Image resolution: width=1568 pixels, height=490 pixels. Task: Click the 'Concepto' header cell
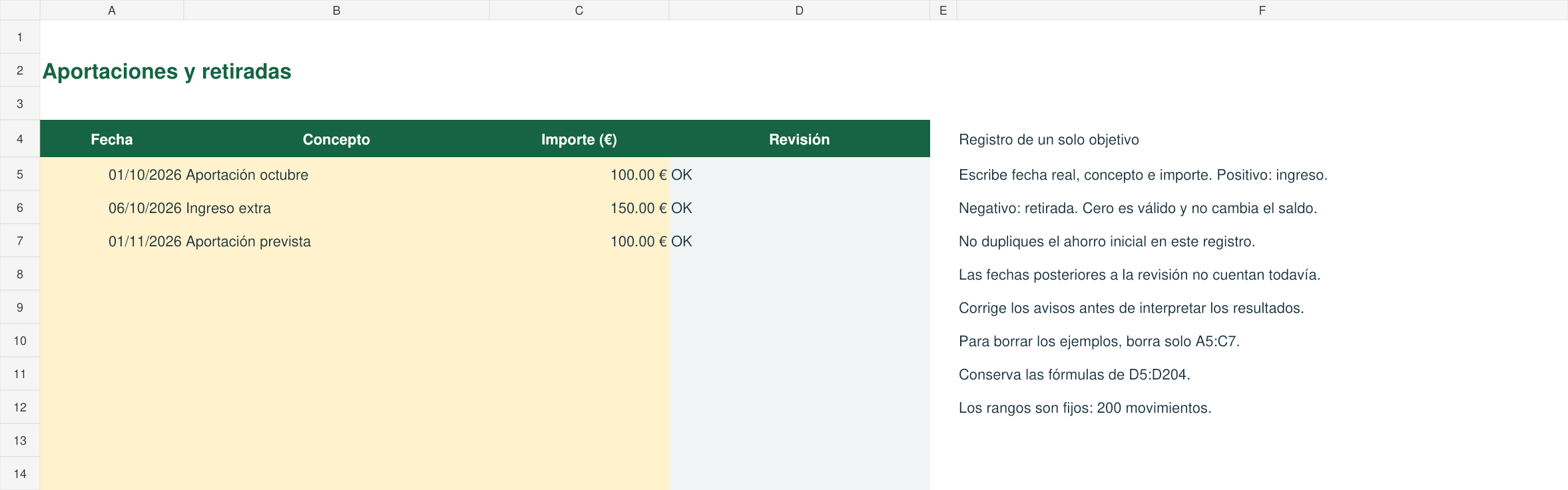point(336,139)
